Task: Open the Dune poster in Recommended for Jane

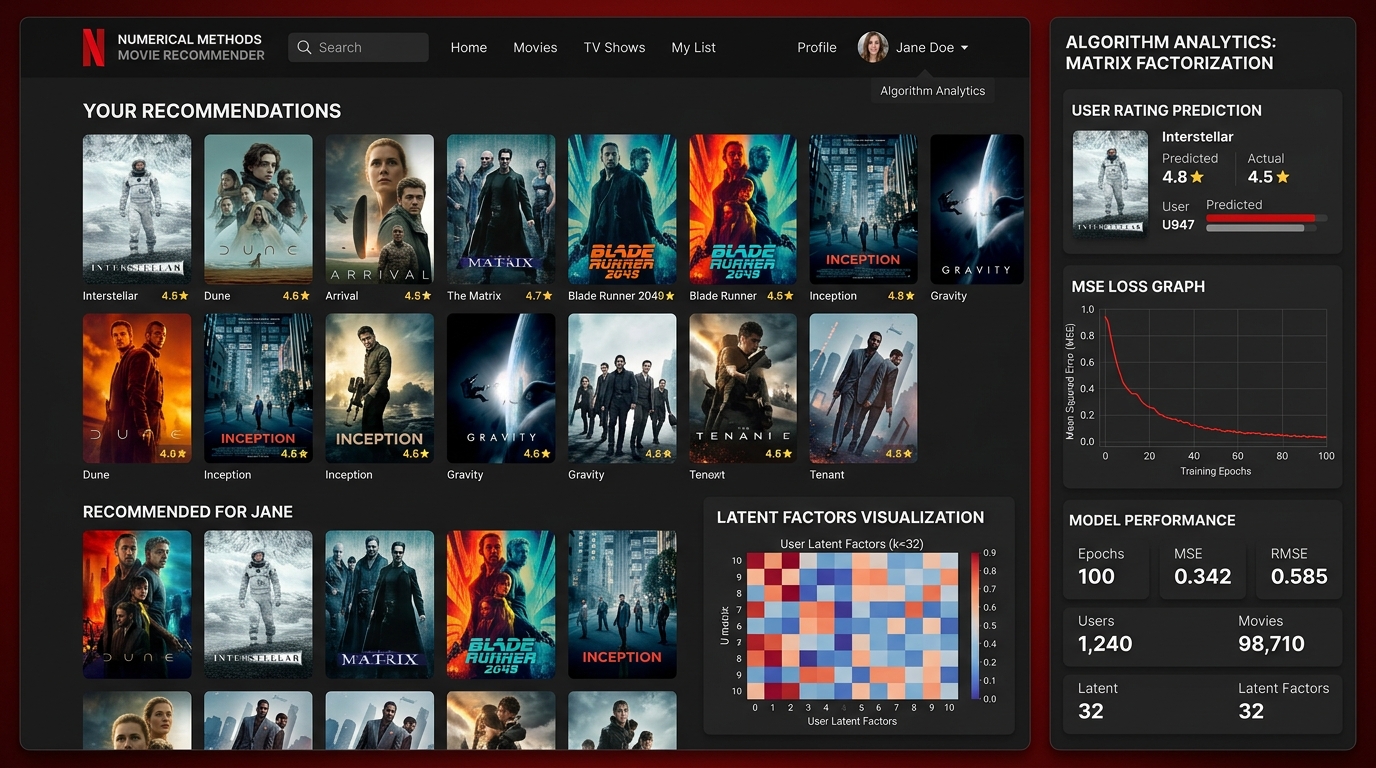Action: click(137, 605)
